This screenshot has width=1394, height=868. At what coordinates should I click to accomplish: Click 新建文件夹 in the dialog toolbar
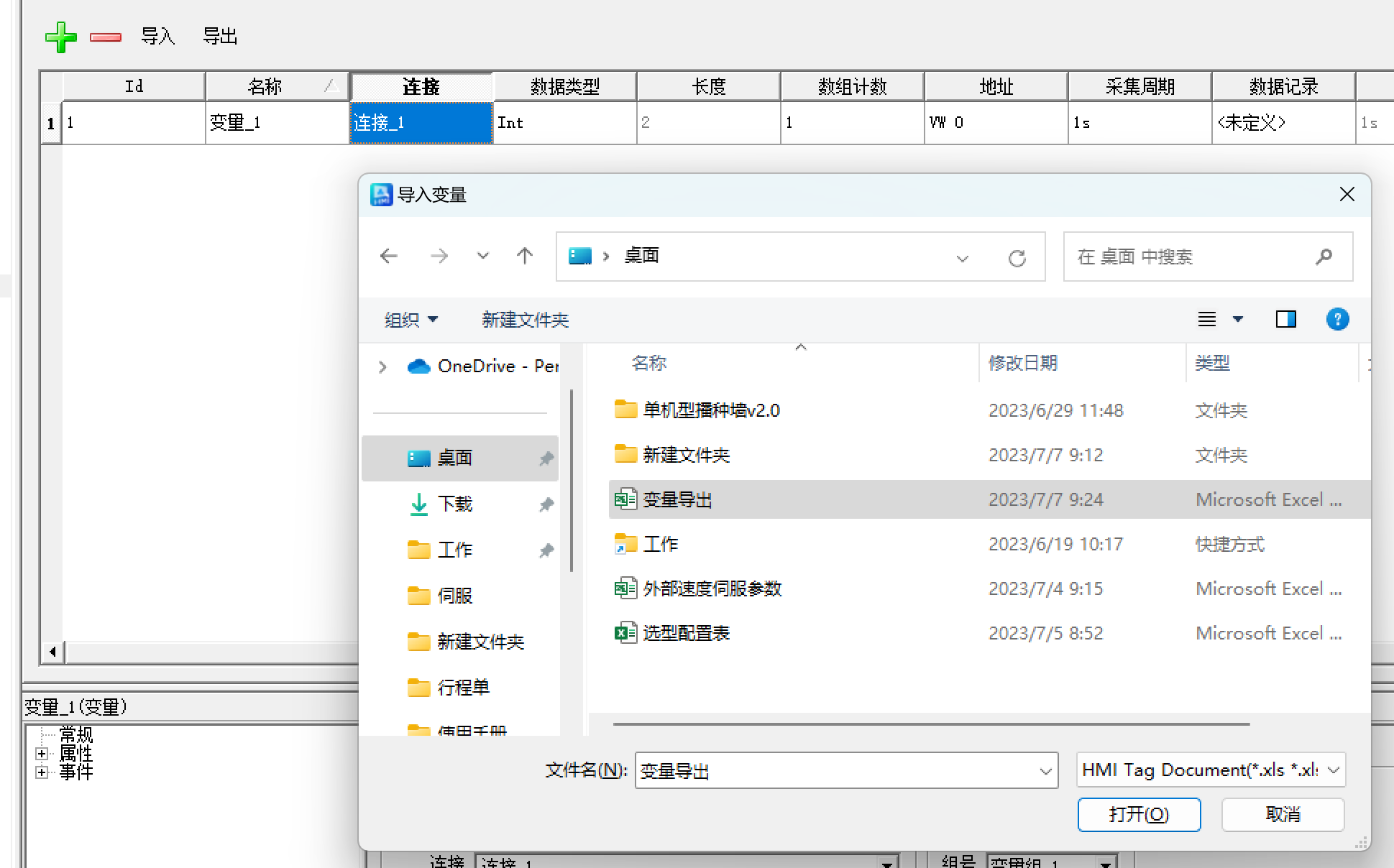(526, 320)
